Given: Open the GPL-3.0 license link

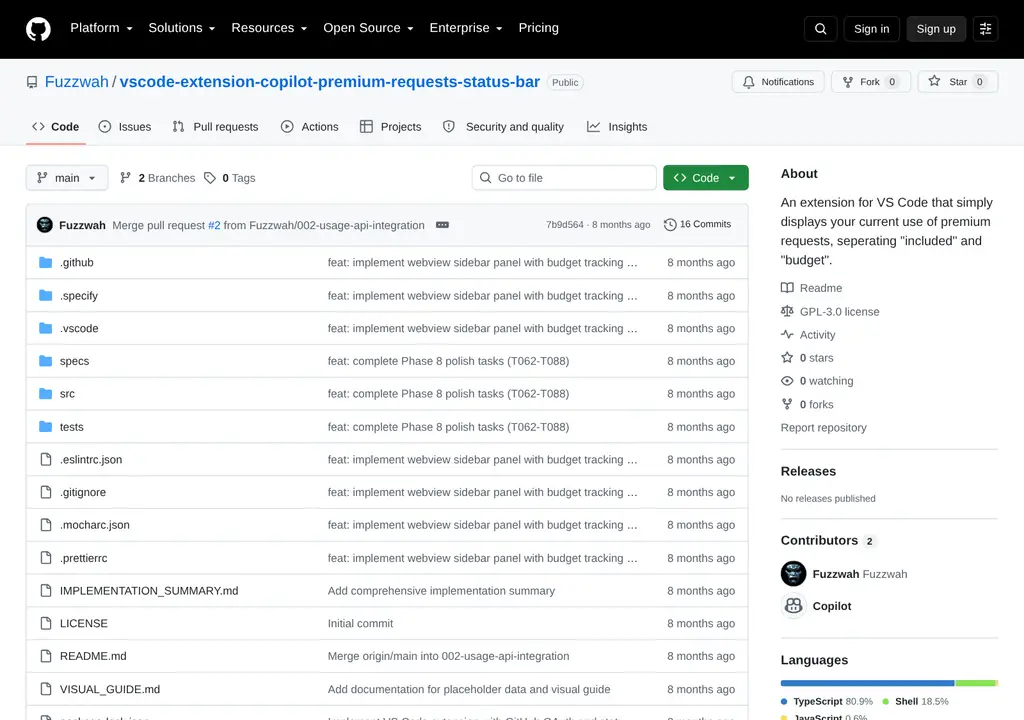Looking at the screenshot, I should 830,312.
